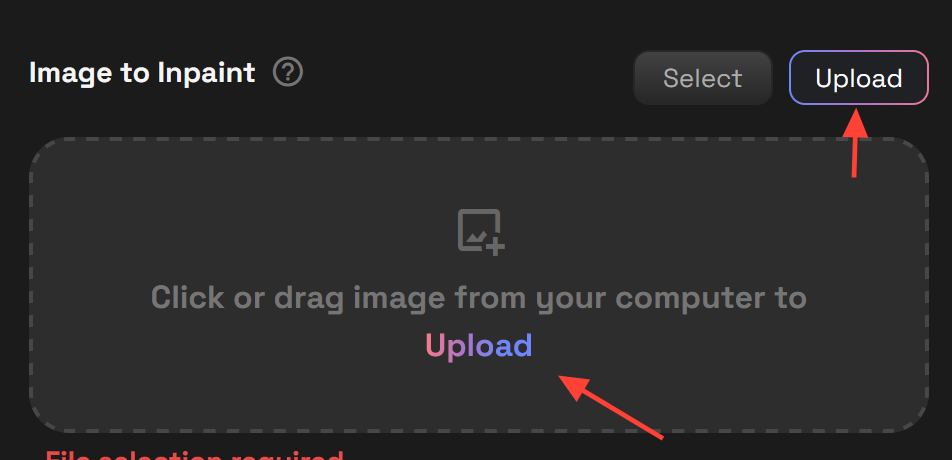This screenshot has height=460, width=952.
Task: Click the 'Image to Inpaint' heading
Action: pos(142,73)
